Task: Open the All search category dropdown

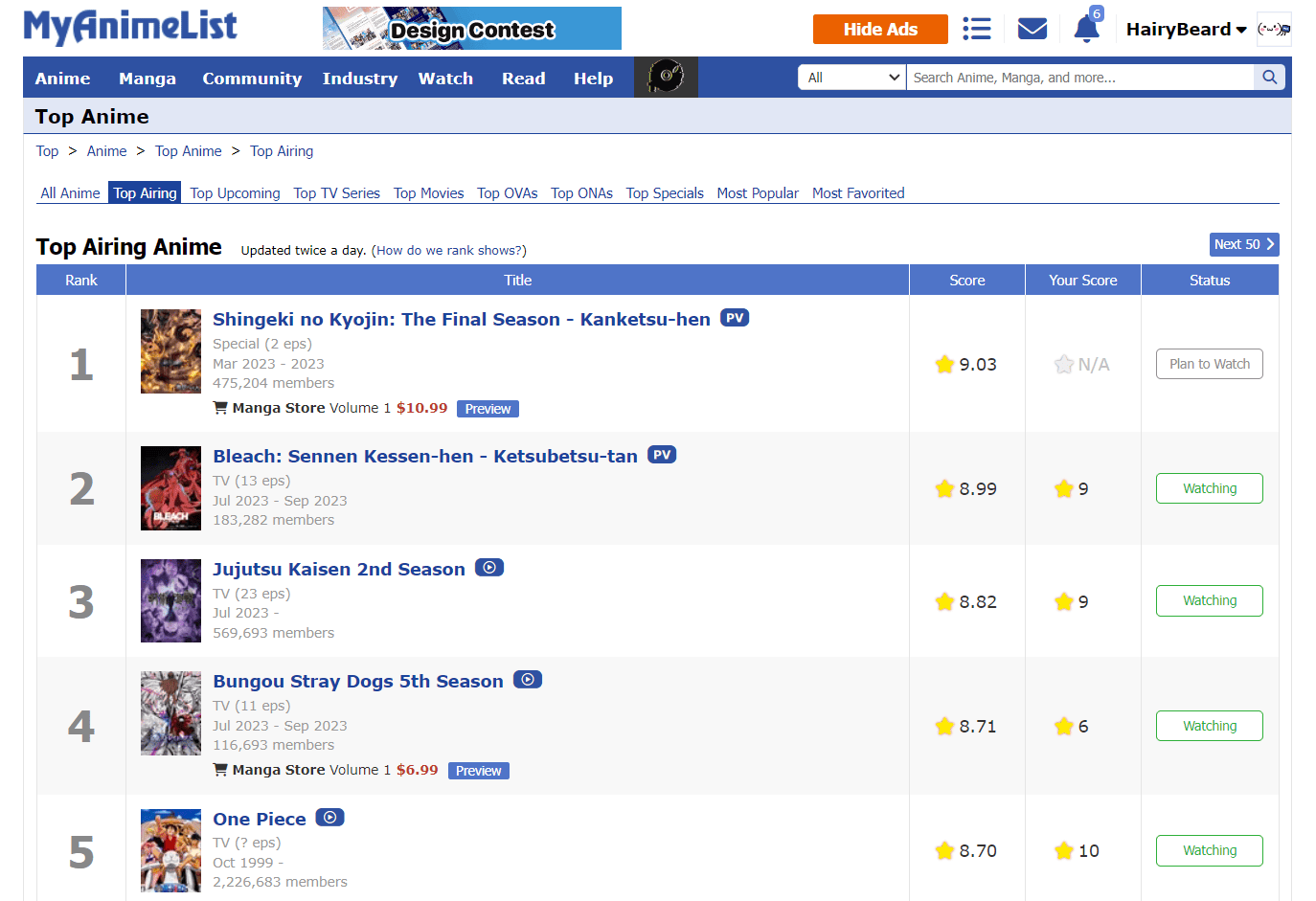Action: 852,78
